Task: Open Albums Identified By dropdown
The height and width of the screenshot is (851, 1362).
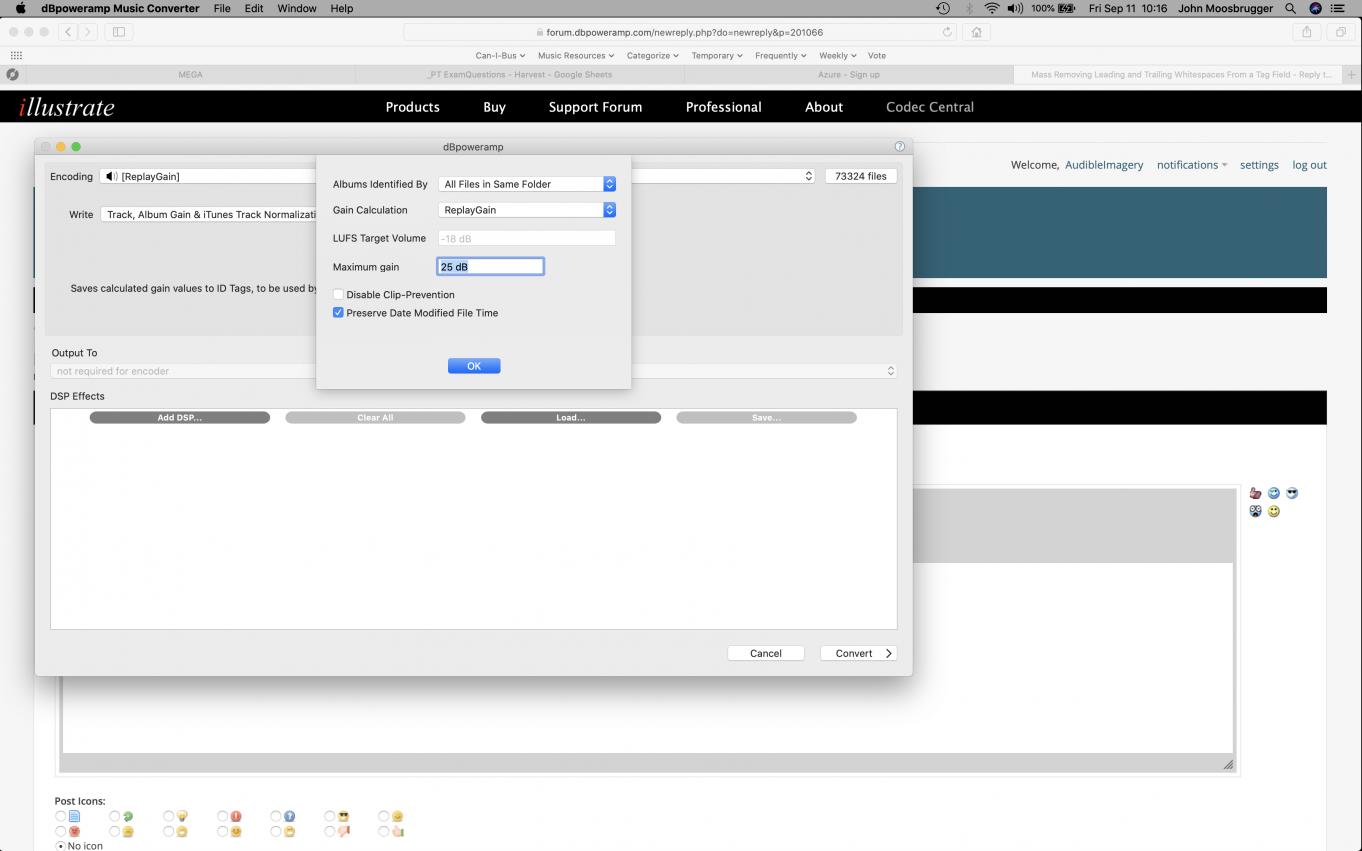Action: (x=527, y=184)
